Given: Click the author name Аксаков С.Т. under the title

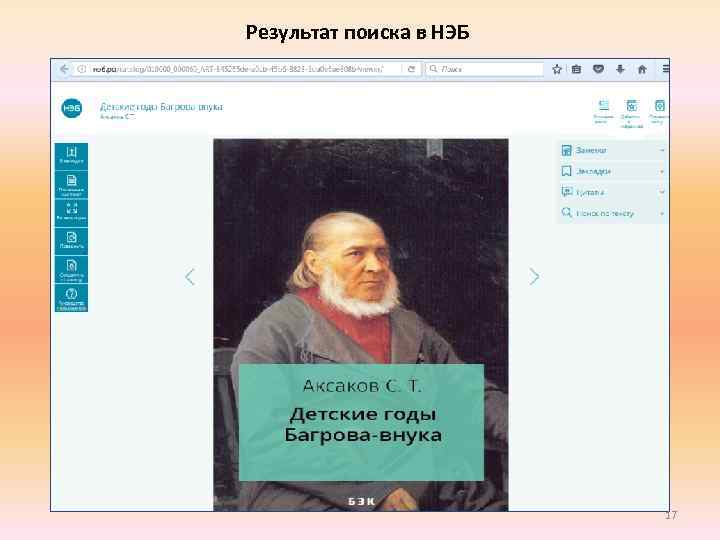Looking at the screenshot, I should (118, 117).
